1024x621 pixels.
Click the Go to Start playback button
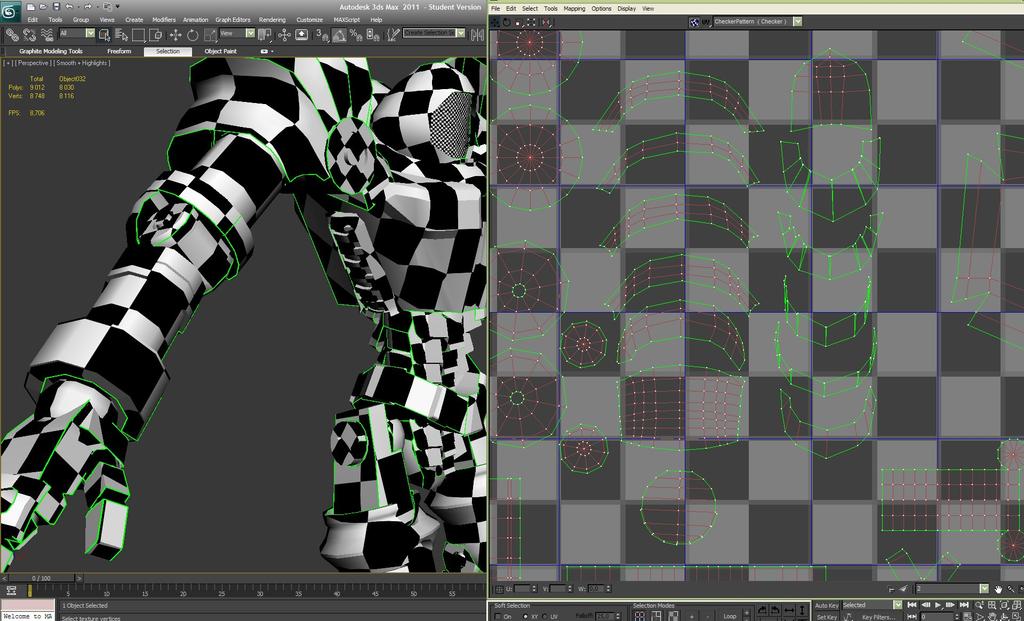click(912, 605)
